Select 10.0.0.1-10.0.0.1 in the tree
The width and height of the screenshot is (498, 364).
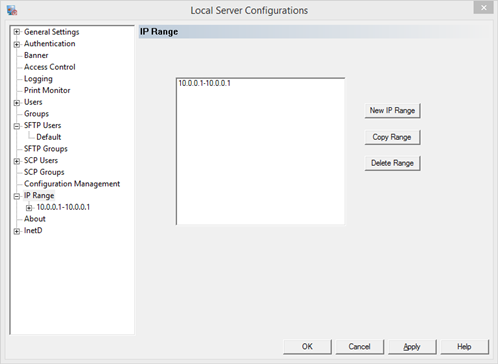point(63,207)
